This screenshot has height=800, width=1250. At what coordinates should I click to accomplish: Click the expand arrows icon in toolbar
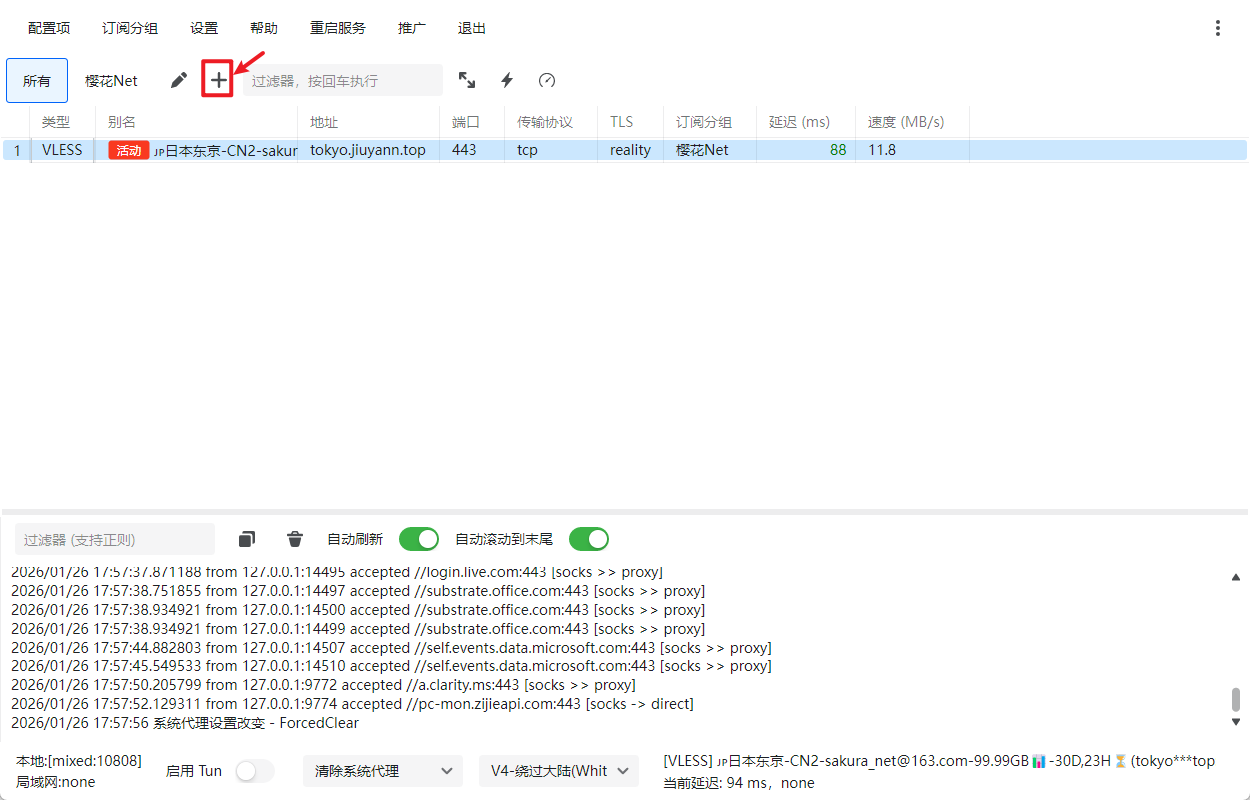pyautogui.click(x=467, y=80)
